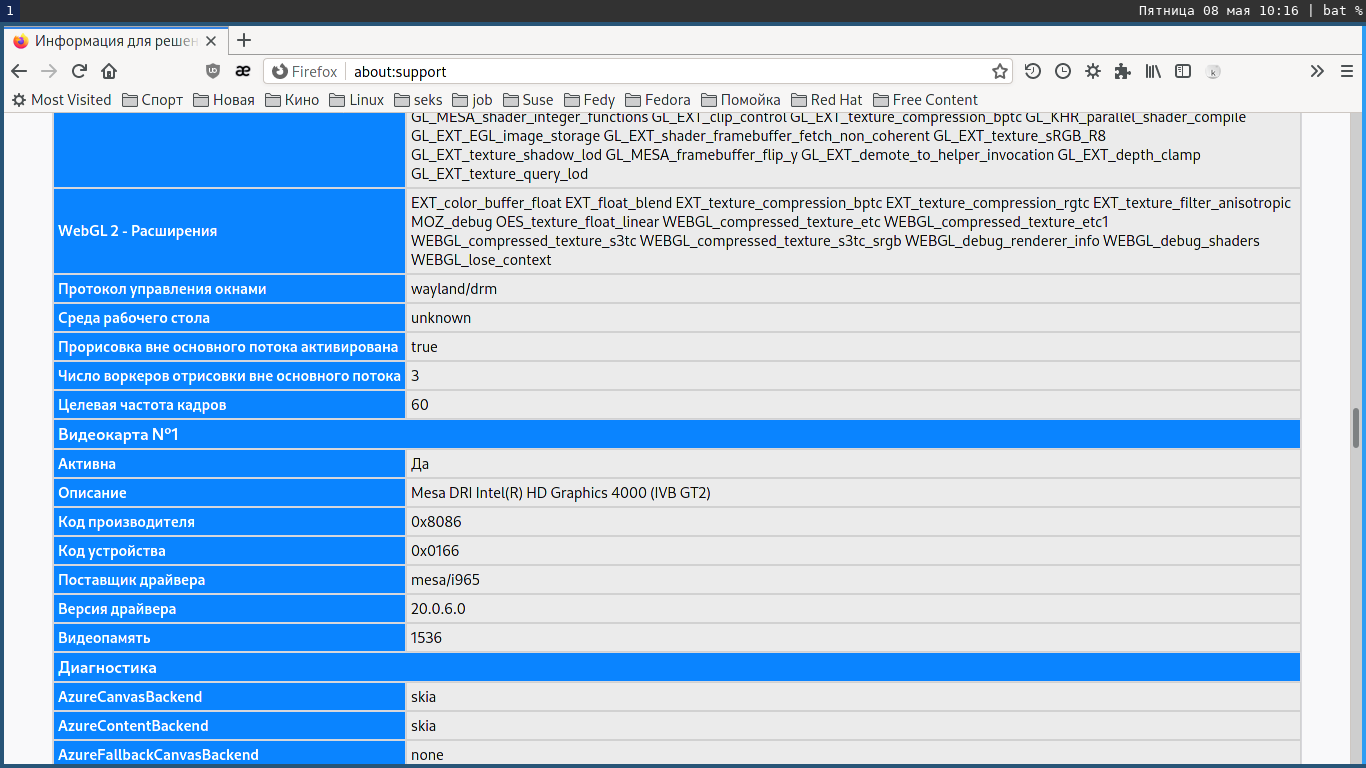Click 'skia' value for AzureContentBackend
This screenshot has height=768, width=1366.
pyautogui.click(x=423, y=726)
